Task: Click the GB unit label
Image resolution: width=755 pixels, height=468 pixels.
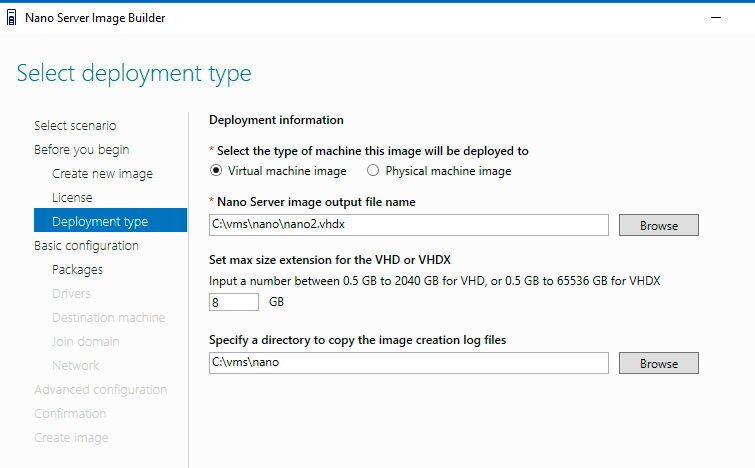Action: tap(276, 302)
